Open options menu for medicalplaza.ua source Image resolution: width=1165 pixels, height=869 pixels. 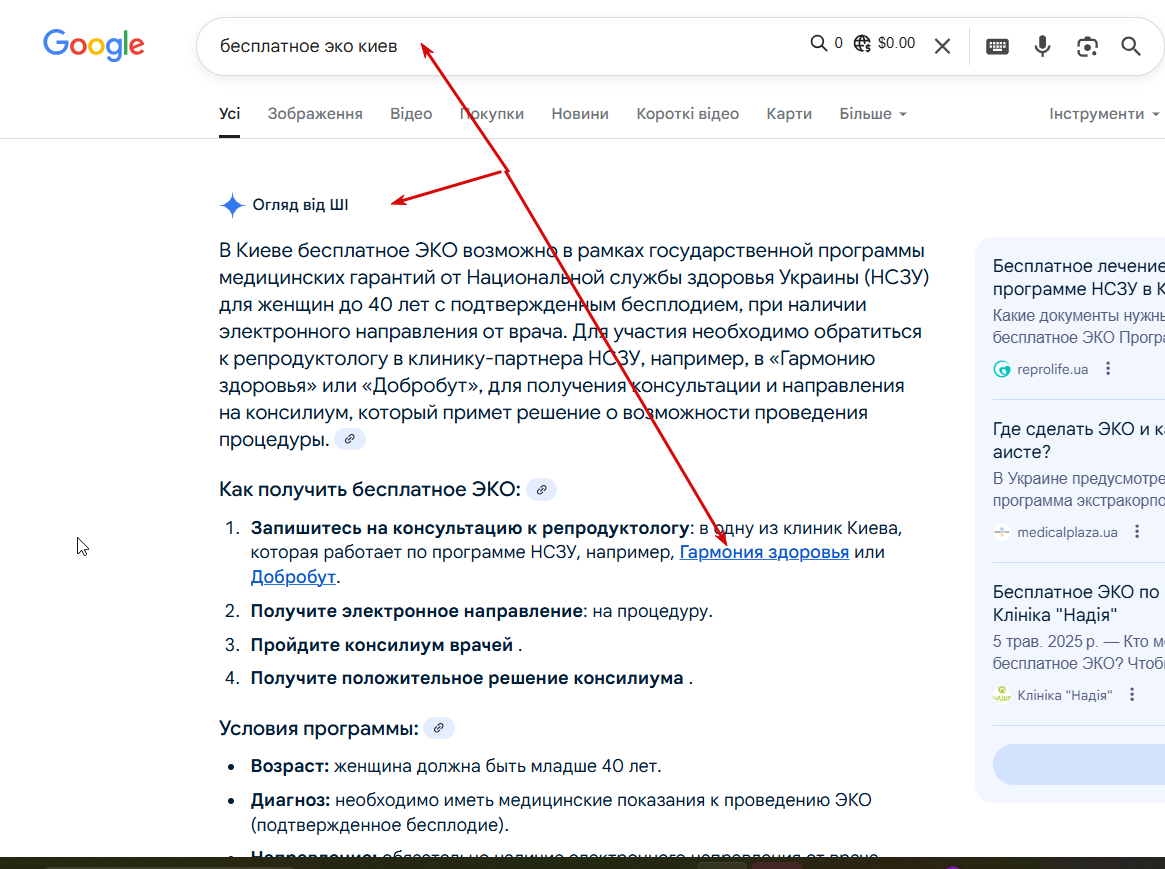click(1137, 532)
